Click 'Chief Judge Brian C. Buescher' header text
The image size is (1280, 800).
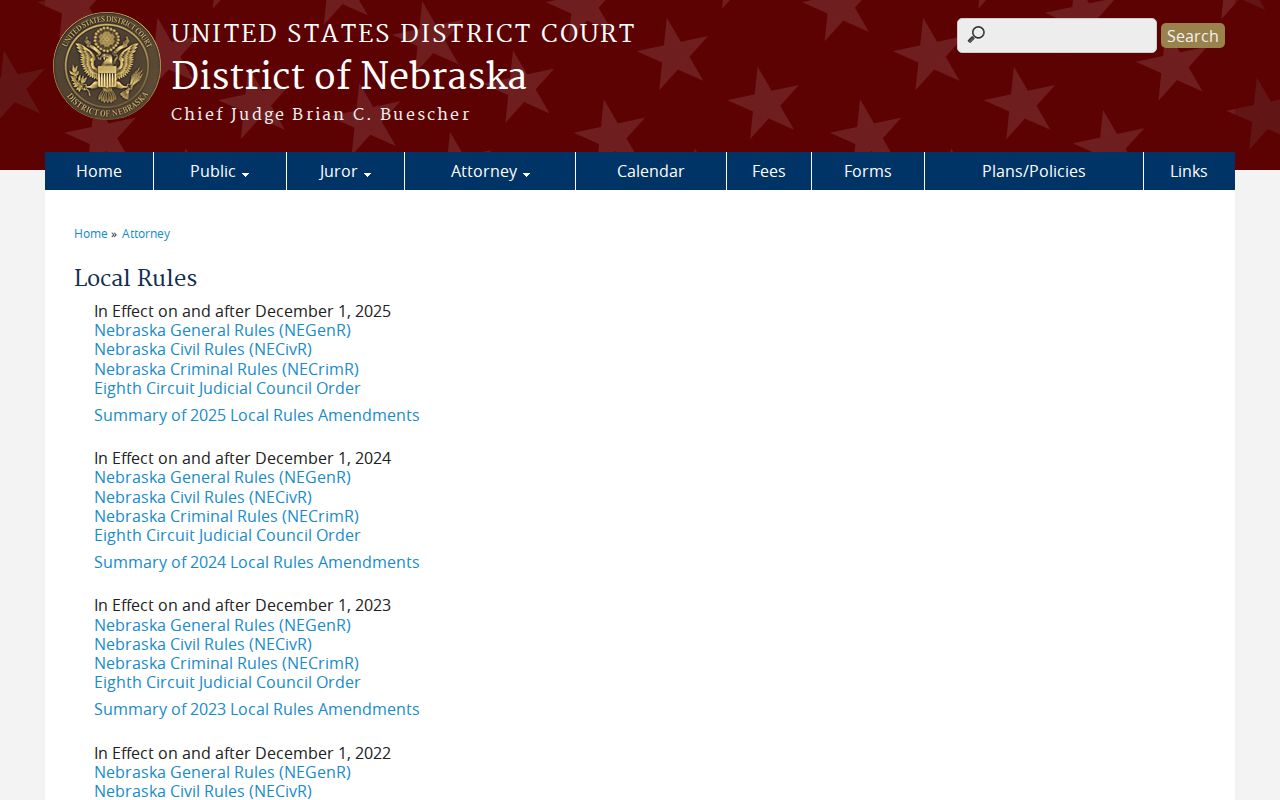321,114
